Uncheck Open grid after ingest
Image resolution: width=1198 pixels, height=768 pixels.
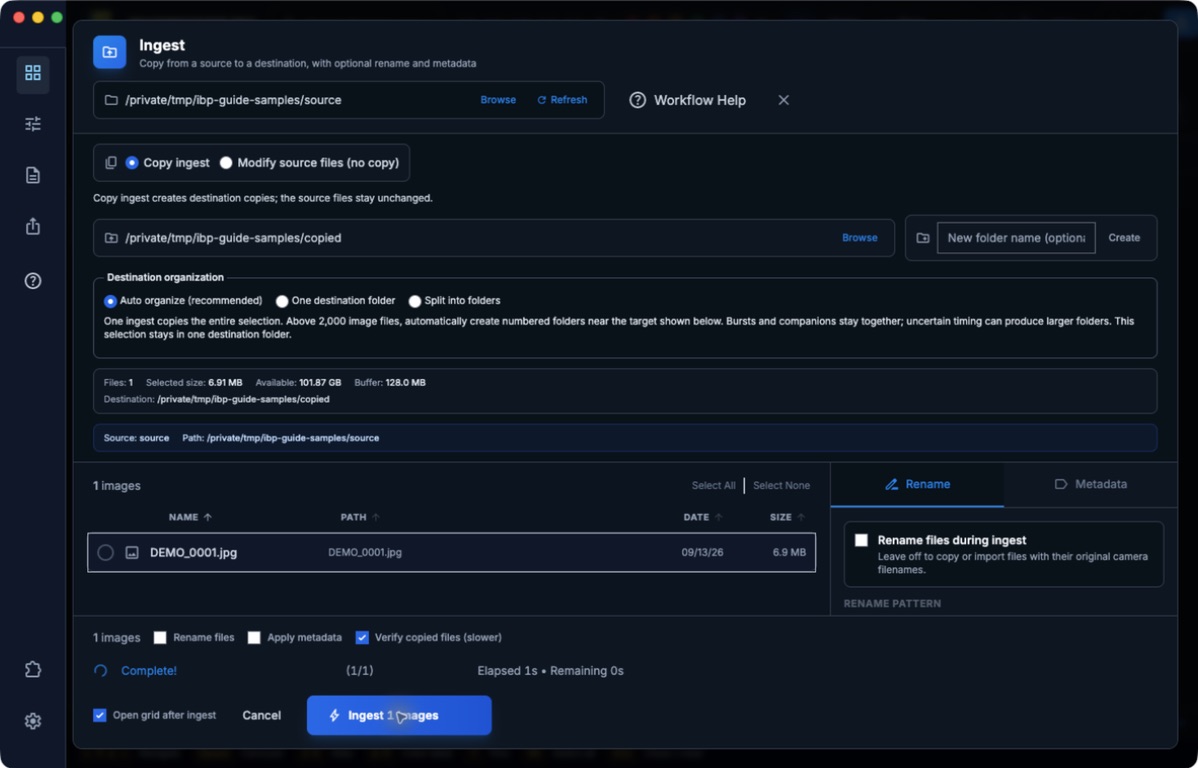(x=100, y=715)
